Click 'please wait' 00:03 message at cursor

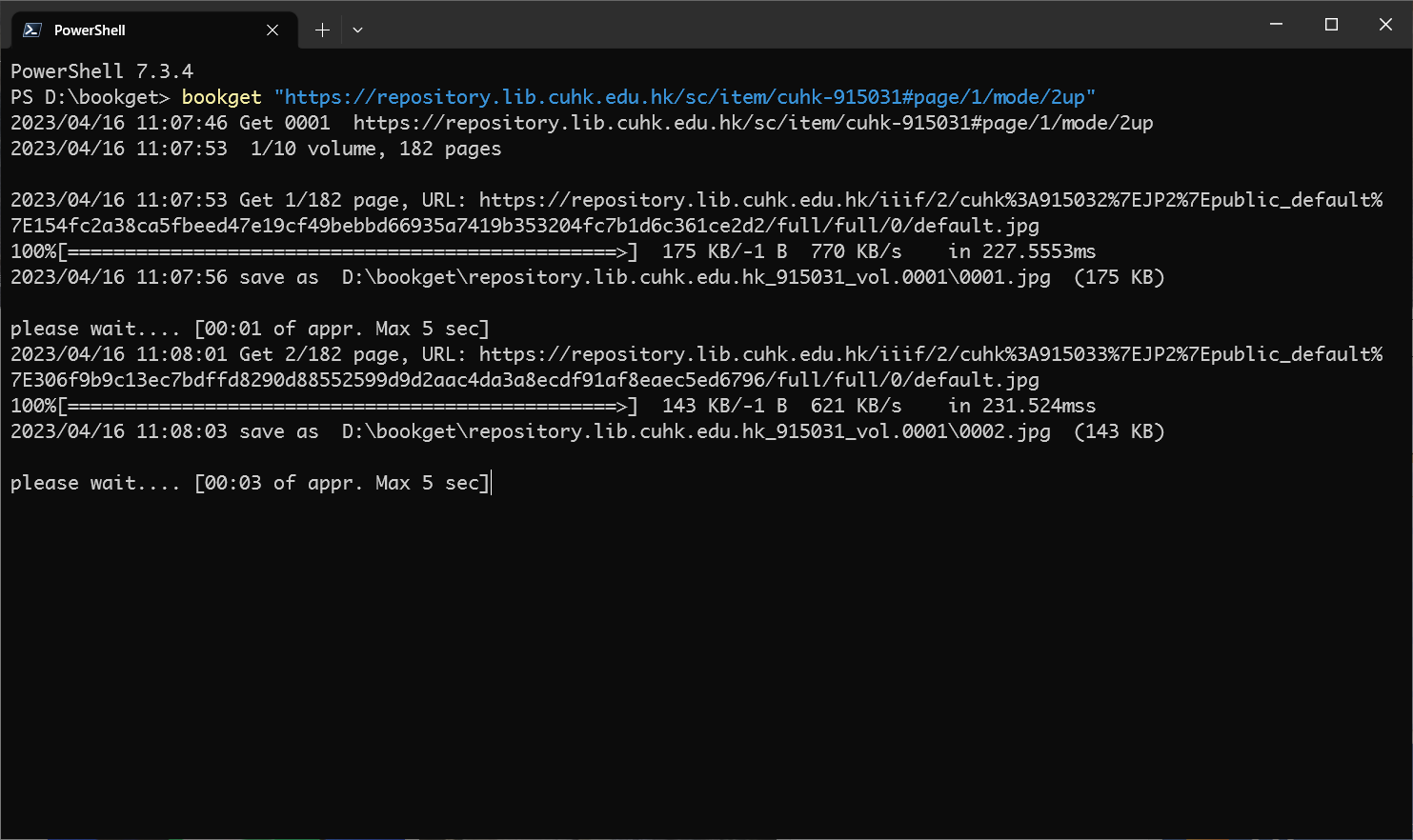point(250,483)
